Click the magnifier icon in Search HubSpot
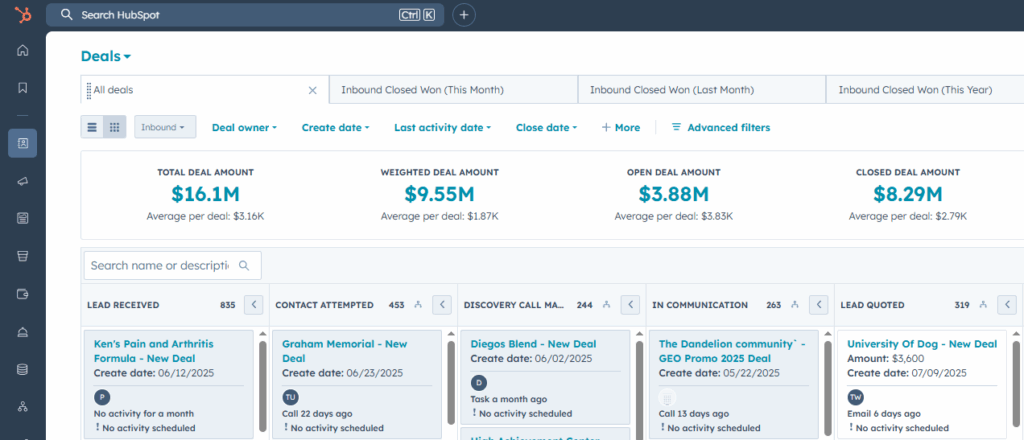The image size is (1024, 440). [x=66, y=15]
